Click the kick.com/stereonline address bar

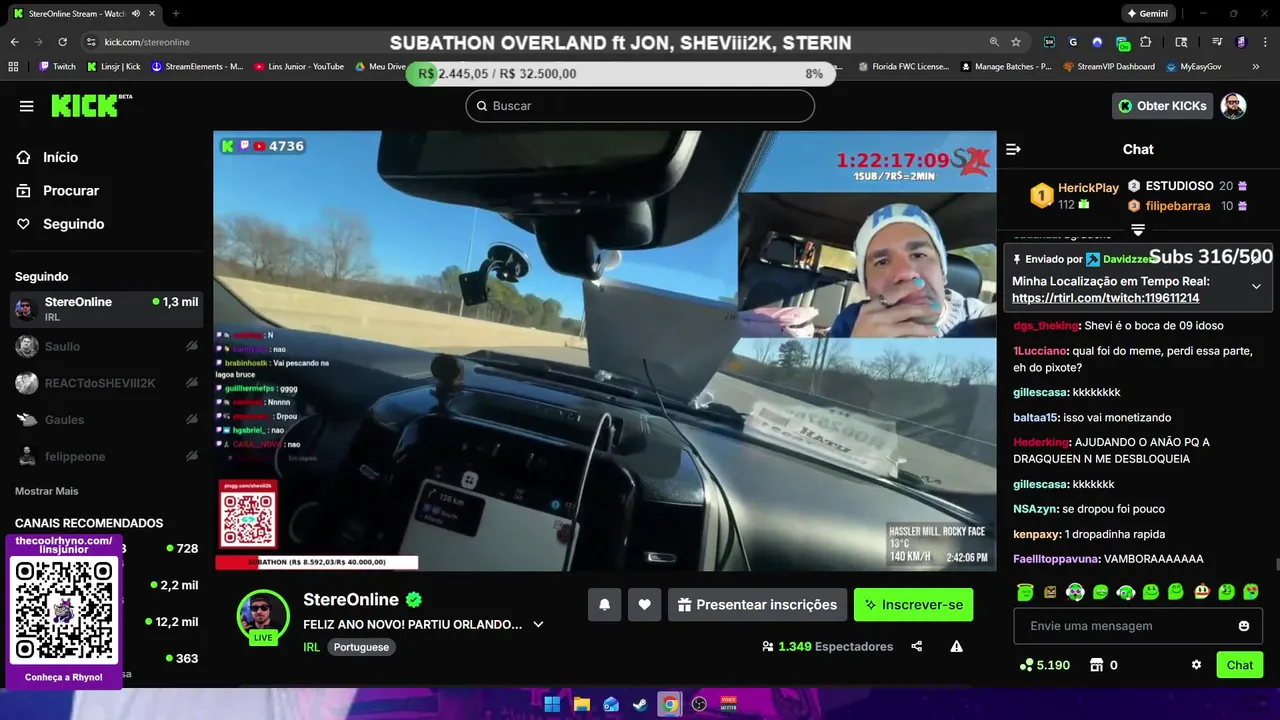click(147, 42)
